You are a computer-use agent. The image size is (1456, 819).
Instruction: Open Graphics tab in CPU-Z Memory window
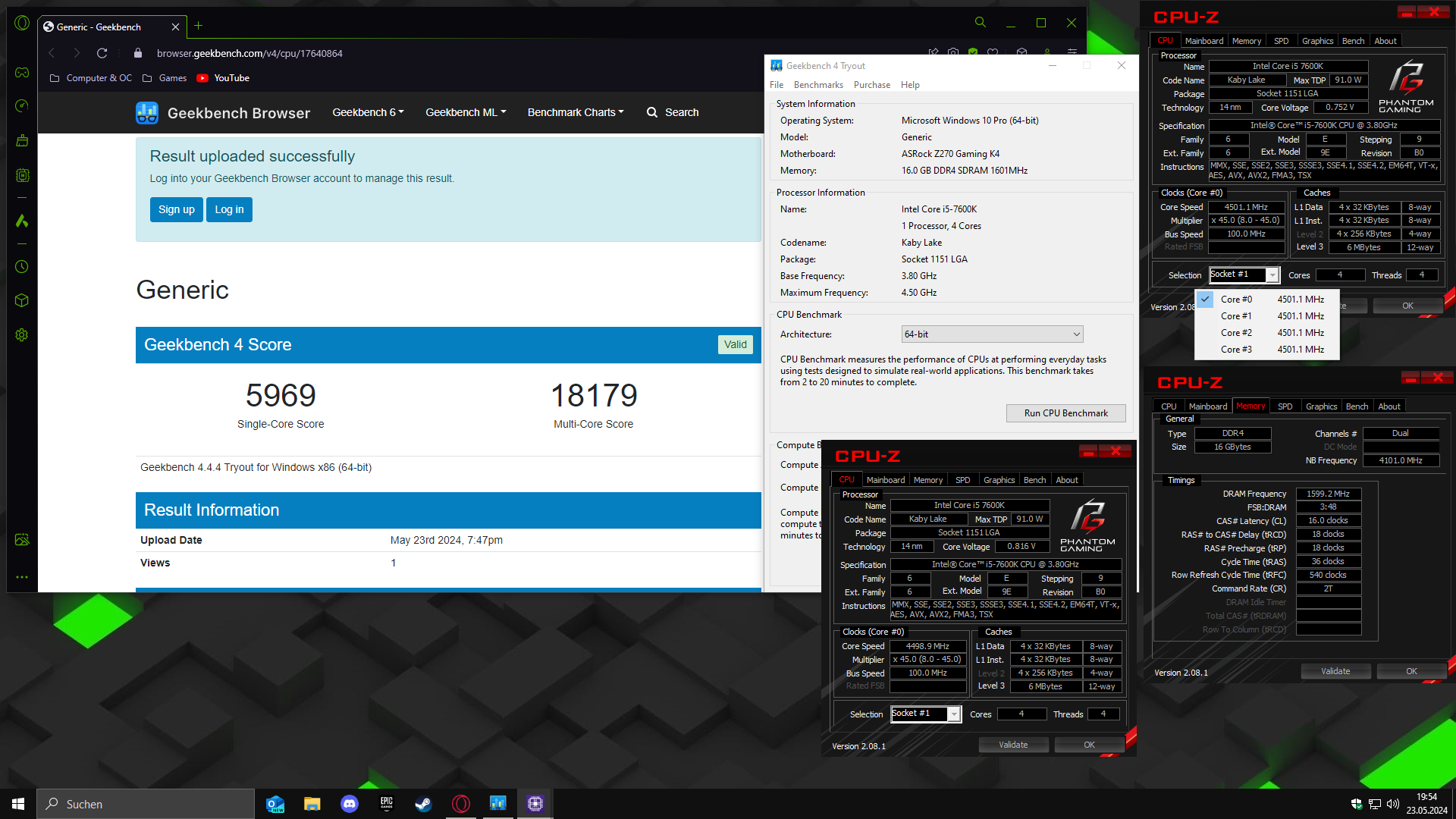tap(1321, 406)
